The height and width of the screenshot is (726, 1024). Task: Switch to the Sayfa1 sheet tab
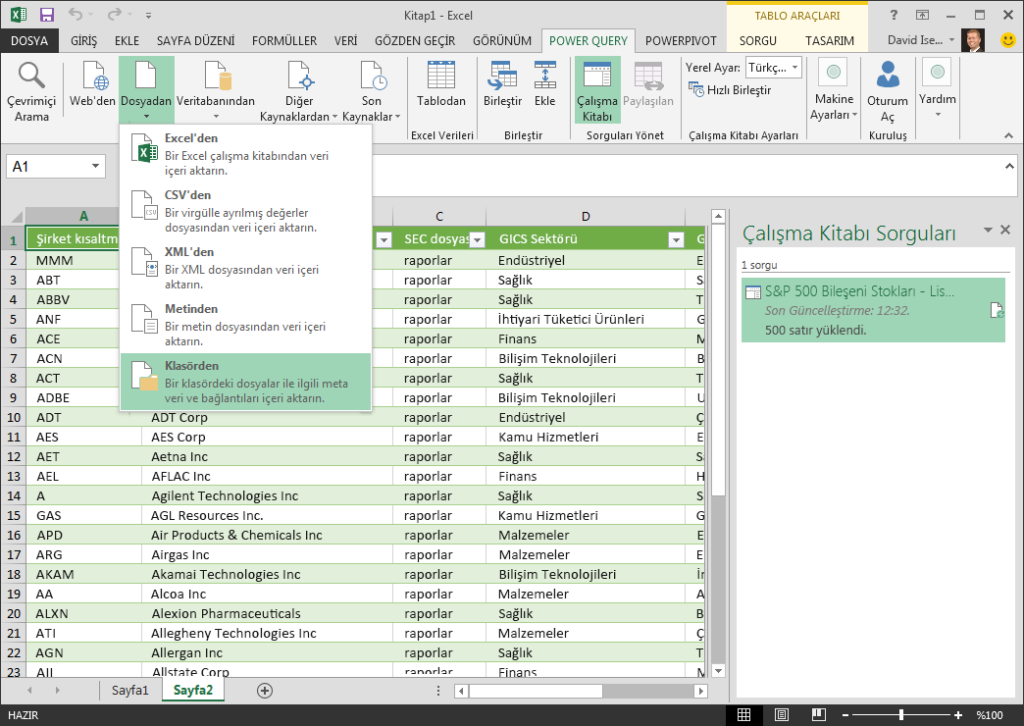130,690
